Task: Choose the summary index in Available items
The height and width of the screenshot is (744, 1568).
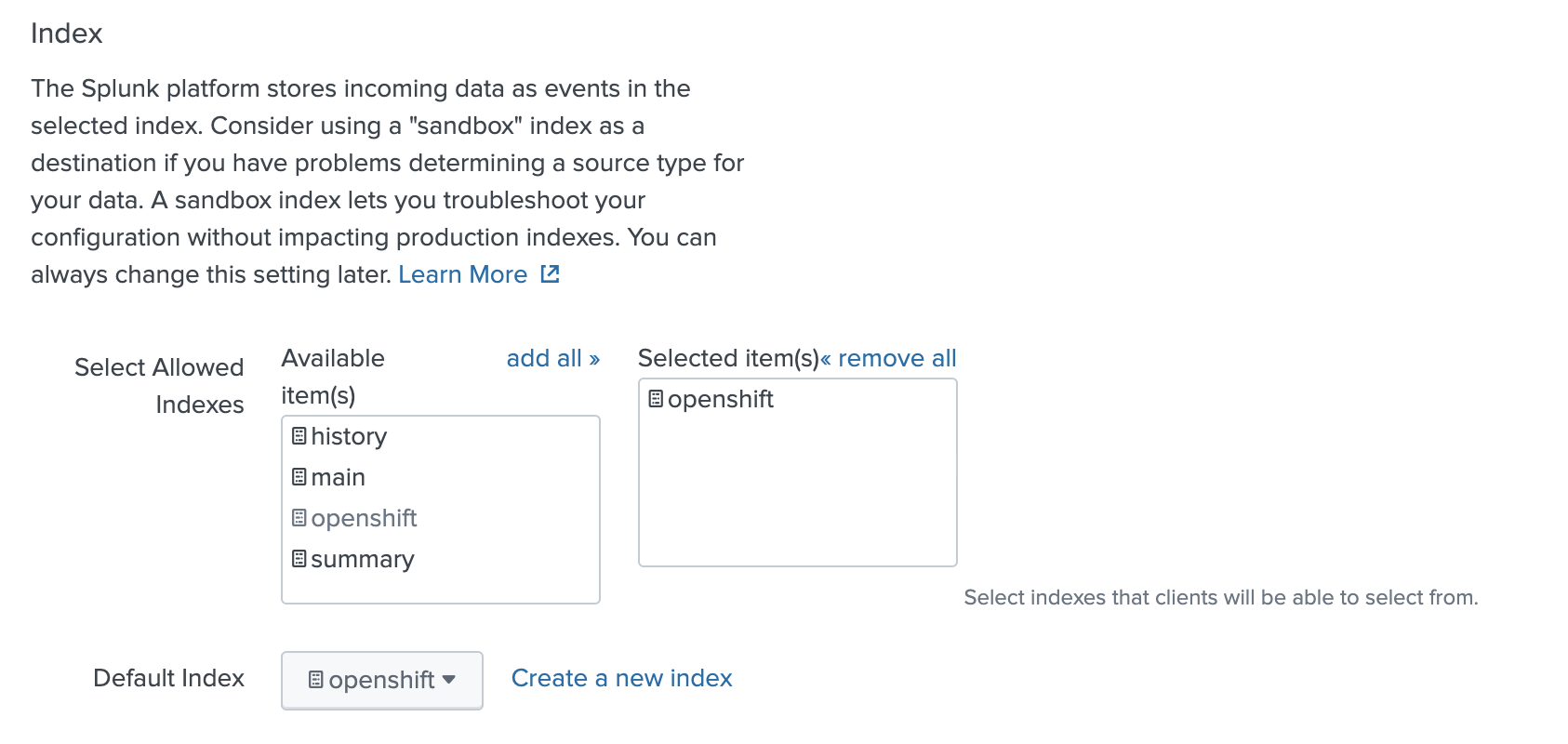Action: (363, 559)
